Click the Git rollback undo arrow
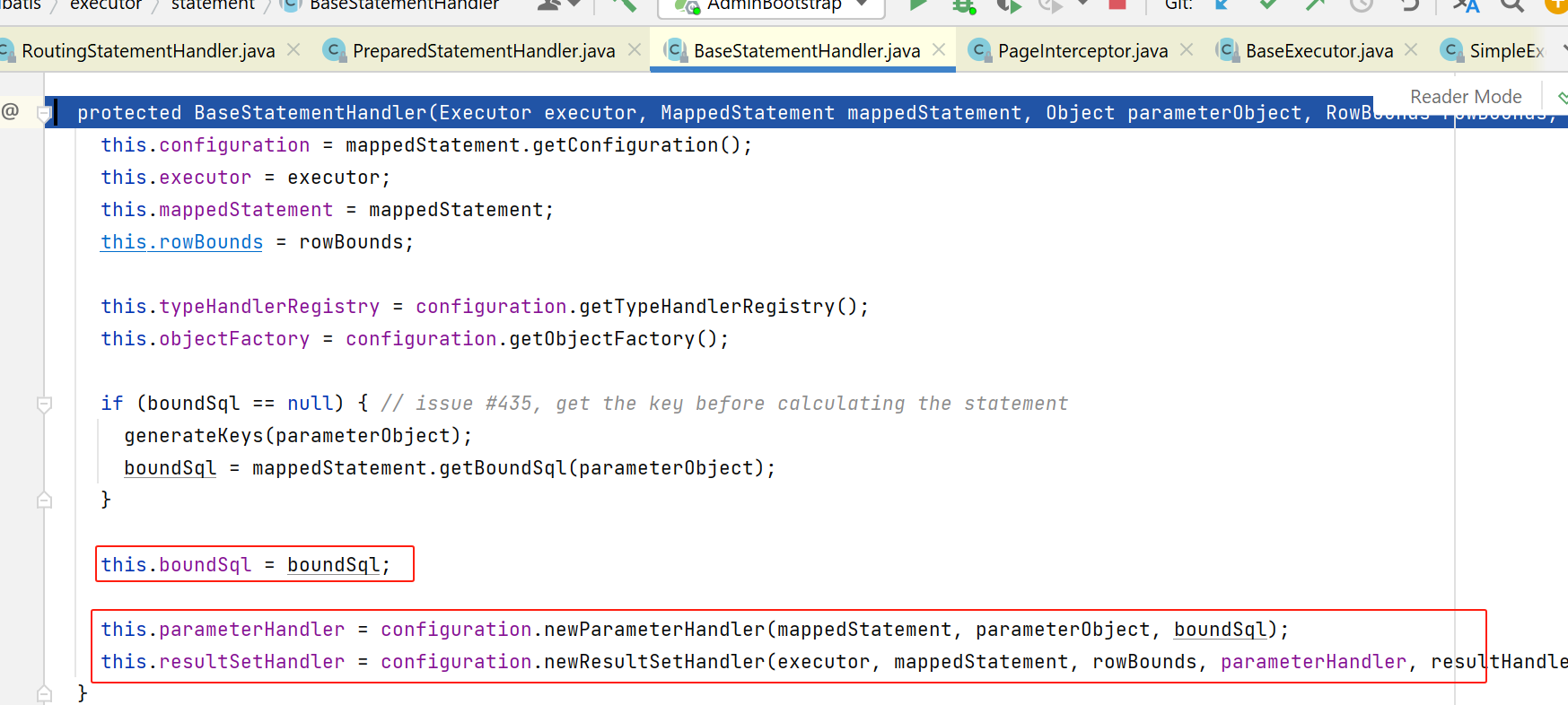Screen dimensions: 1568x705 (1409, 4)
